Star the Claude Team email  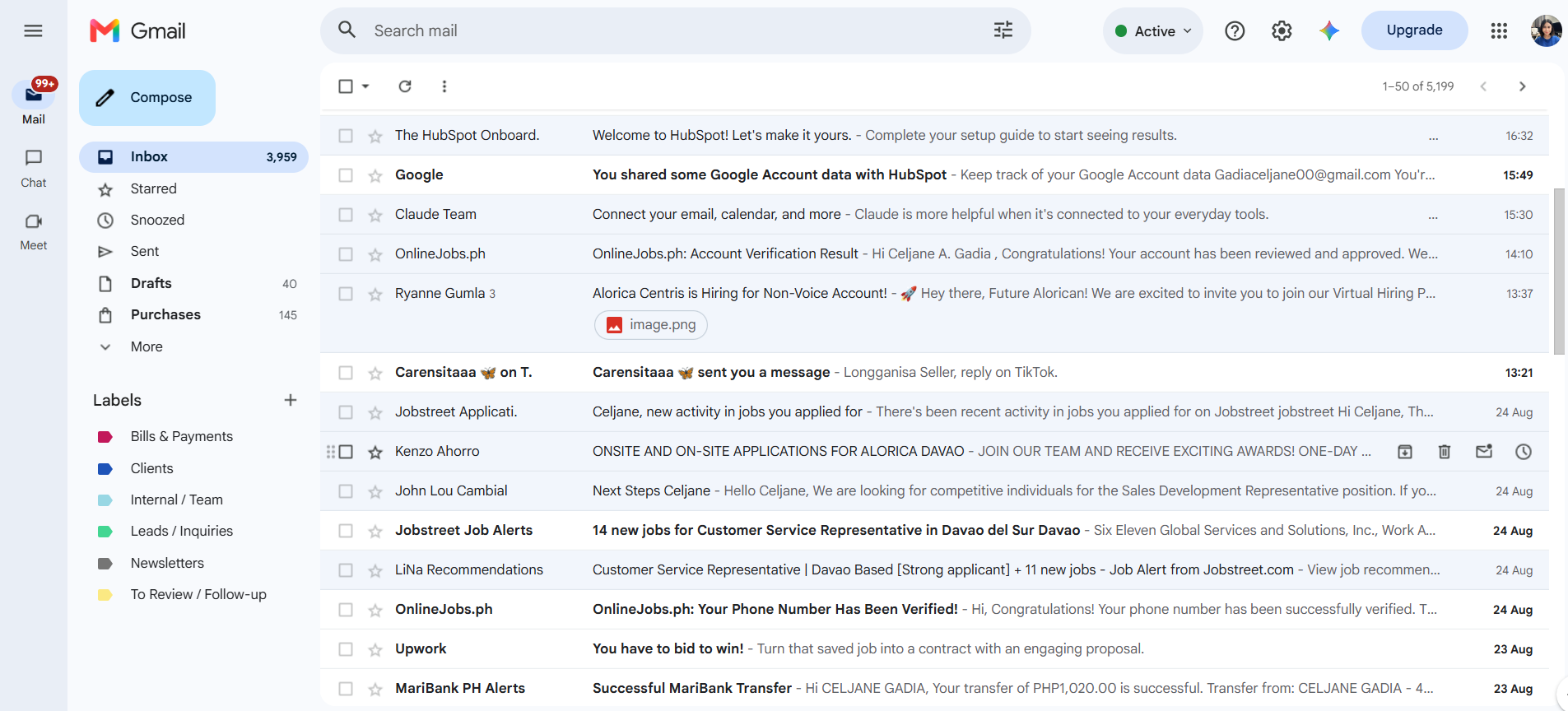click(375, 216)
